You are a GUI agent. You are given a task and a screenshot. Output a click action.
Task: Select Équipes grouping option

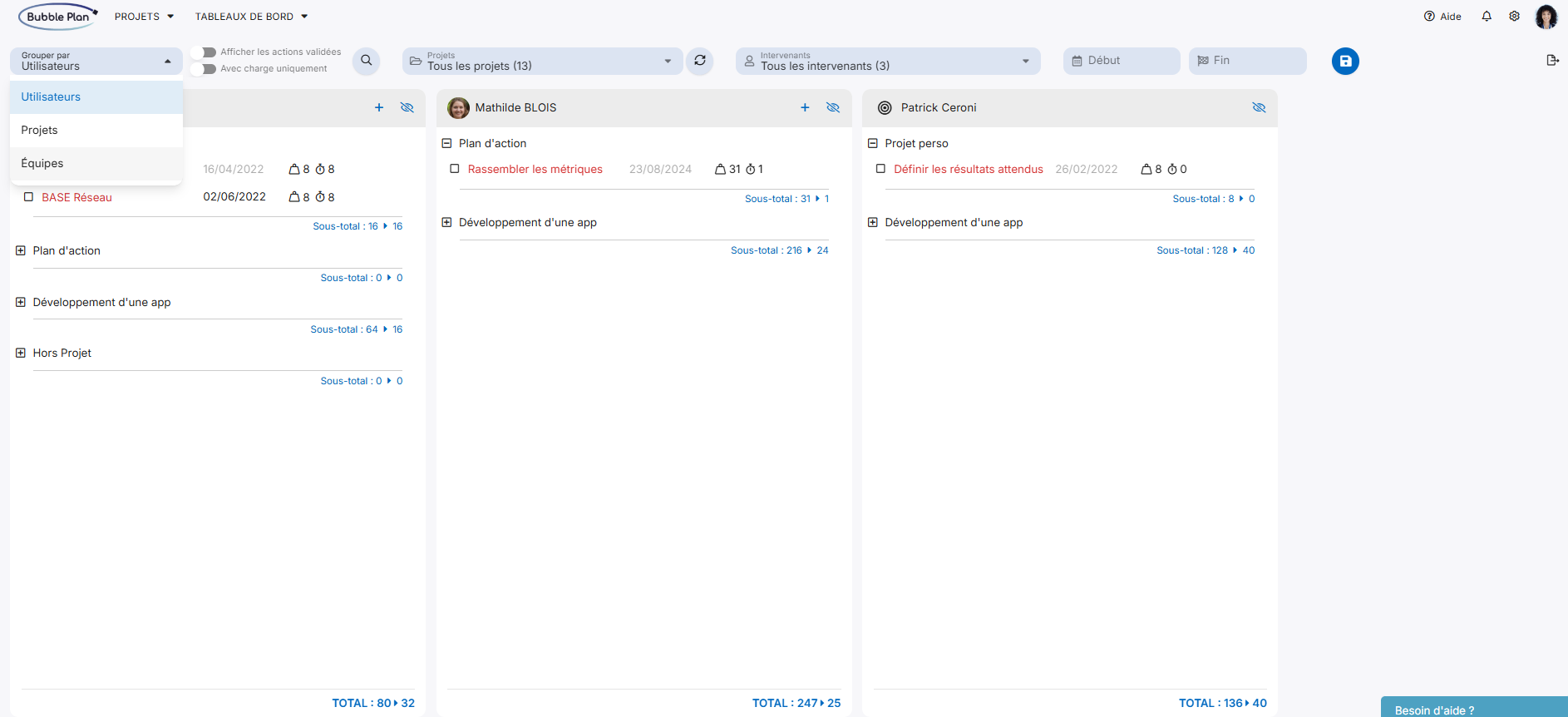[x=96, y=164]
